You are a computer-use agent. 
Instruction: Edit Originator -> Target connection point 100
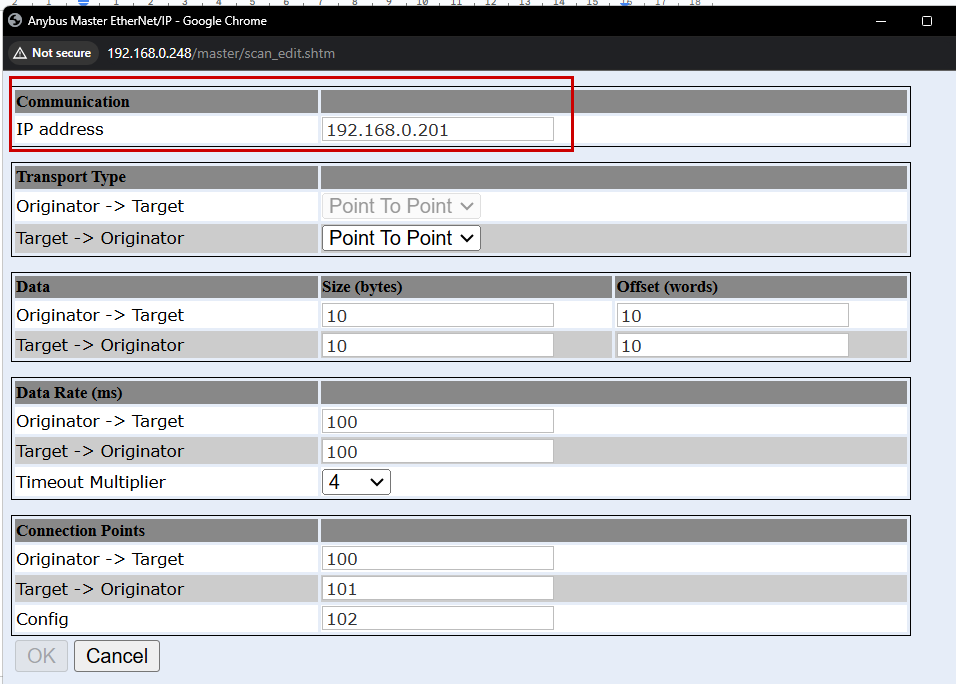(x=437, y=558)
